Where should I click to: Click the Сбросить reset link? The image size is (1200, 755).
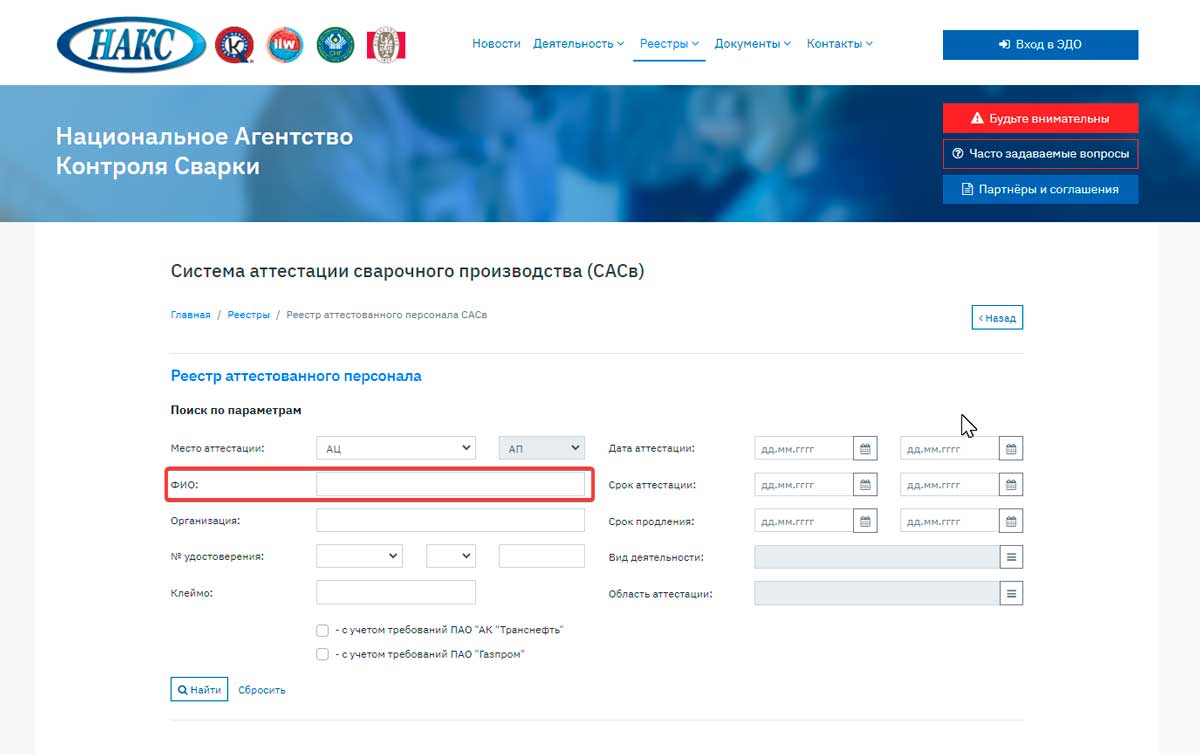(262, 690)
